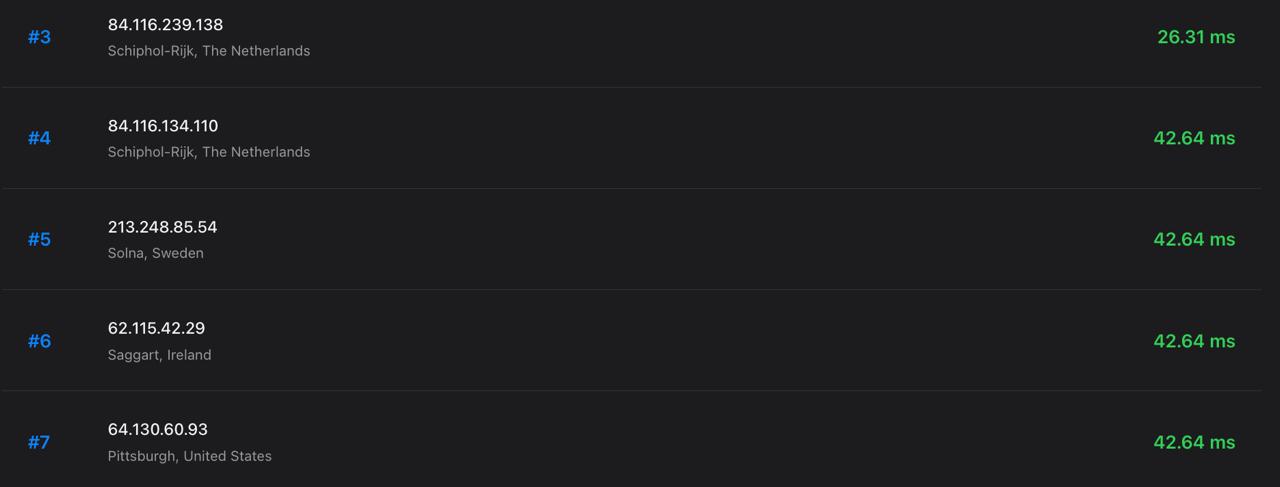This screenshot has width=1280, height=487.
Task: Select IP address 64.130.60.93
Action: [x=157, y=429]
